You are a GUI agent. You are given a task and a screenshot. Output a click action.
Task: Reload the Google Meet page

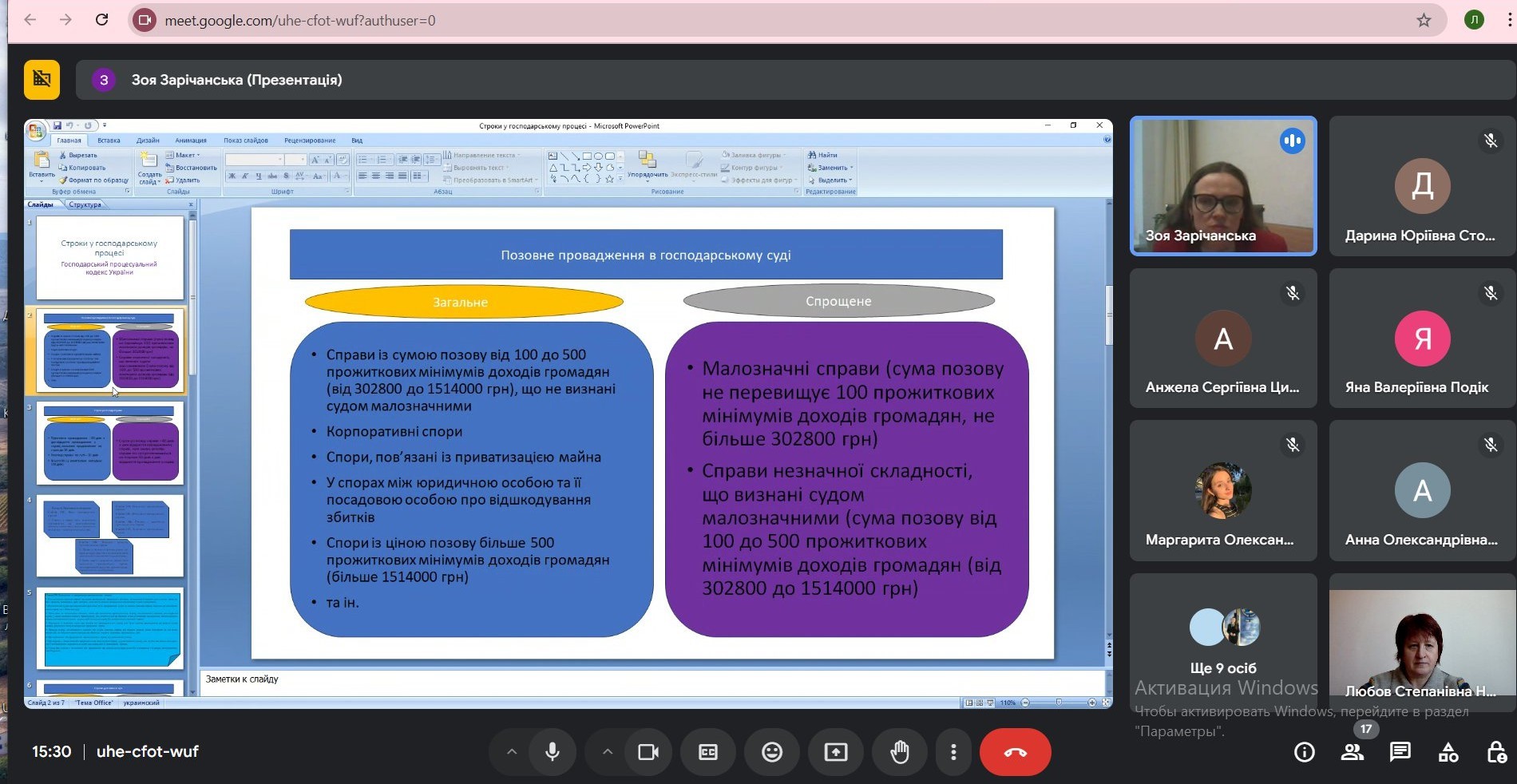[x=101, y=20]
